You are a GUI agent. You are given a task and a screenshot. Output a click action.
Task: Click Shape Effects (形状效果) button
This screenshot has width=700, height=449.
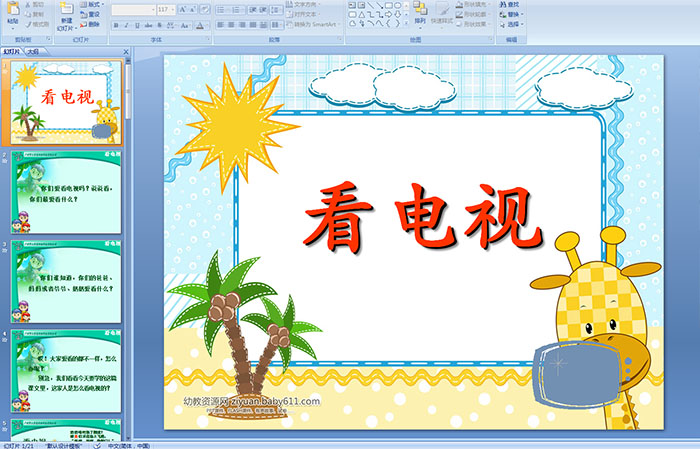tap(472, 24)
